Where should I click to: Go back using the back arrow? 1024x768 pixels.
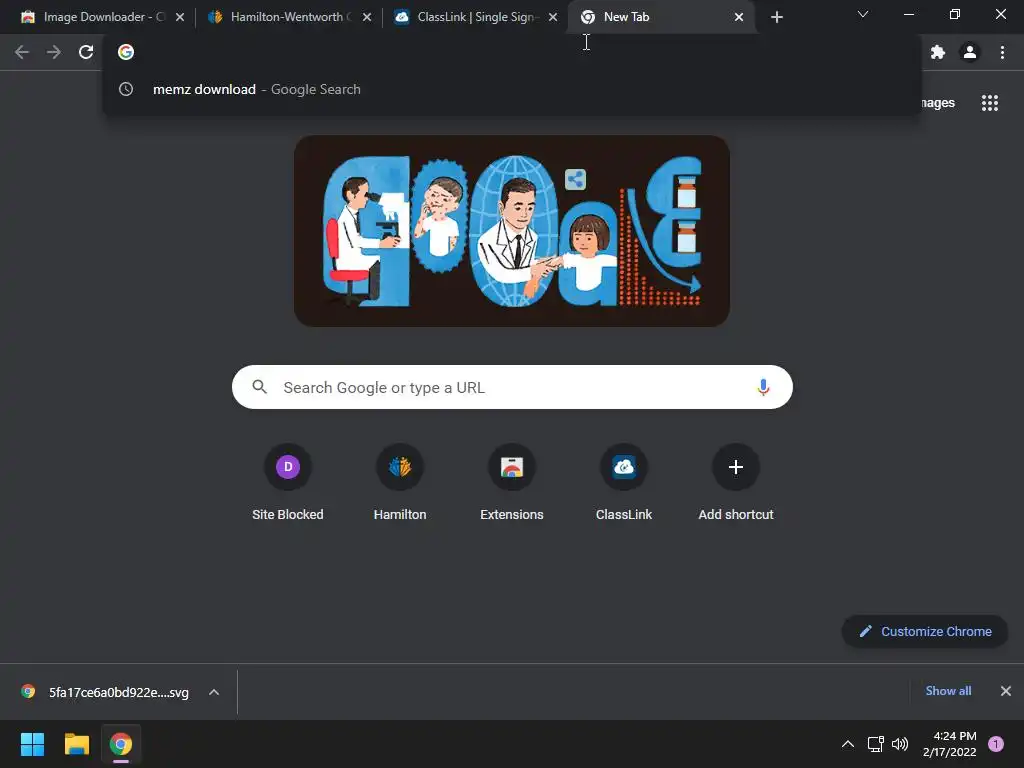click(22, 52)
